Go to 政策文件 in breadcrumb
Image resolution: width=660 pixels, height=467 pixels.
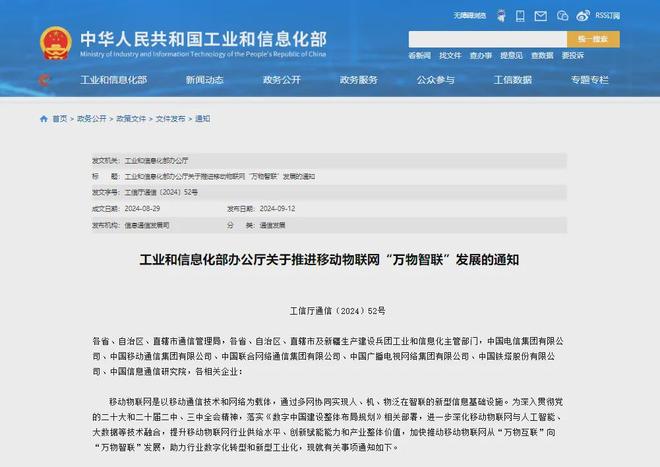(131, 119)
